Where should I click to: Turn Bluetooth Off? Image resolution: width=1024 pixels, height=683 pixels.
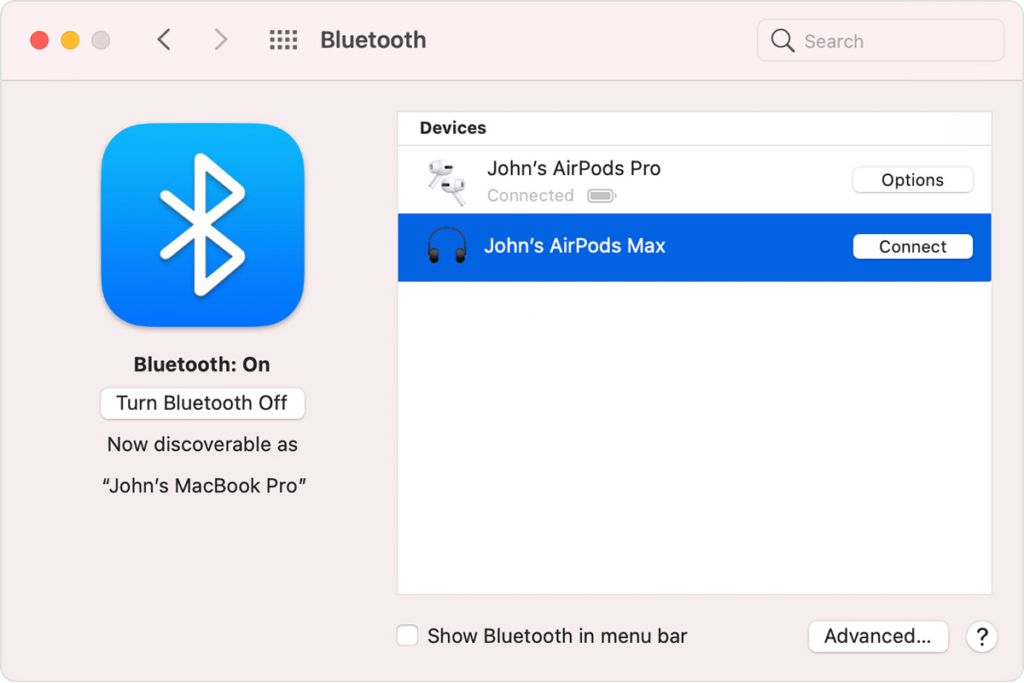tap(202, 403)
